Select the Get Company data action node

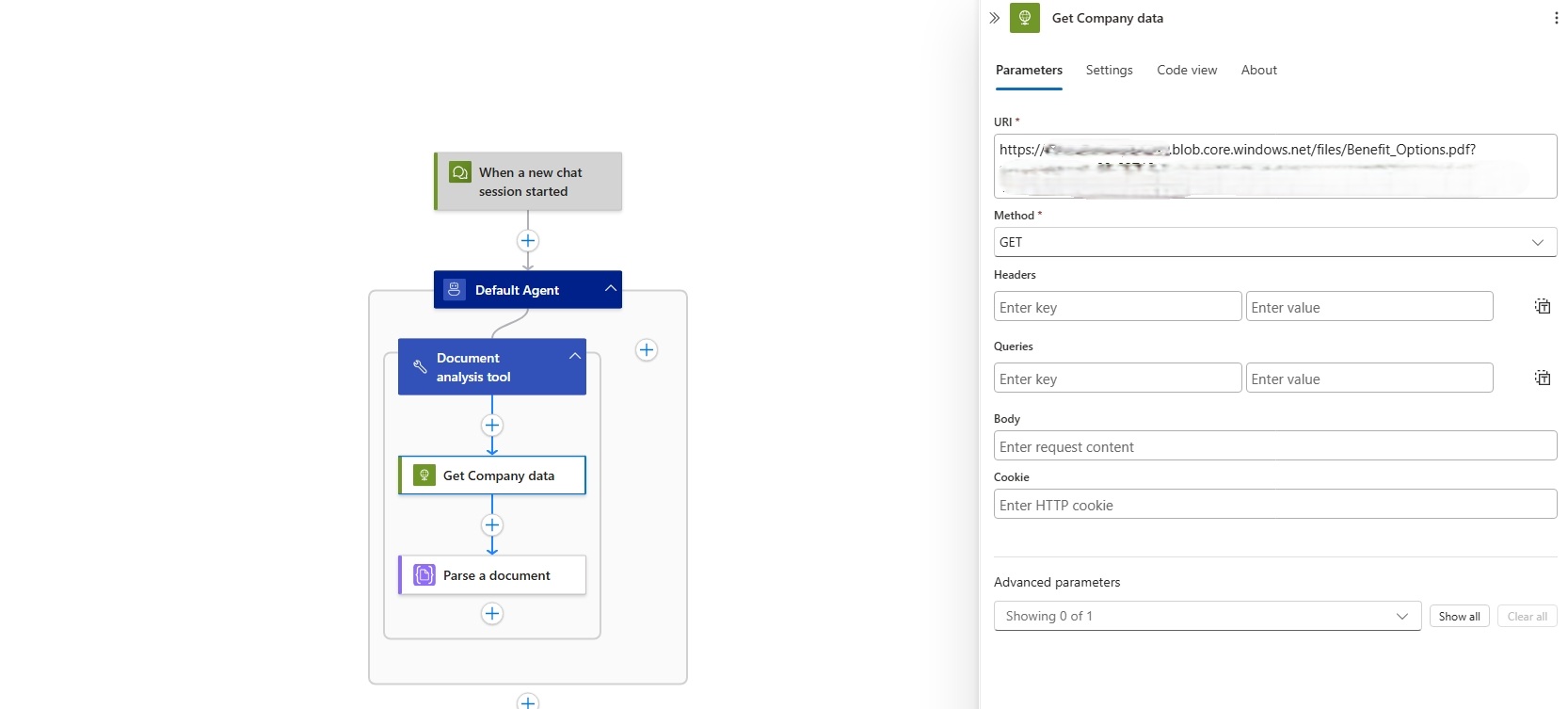tap(492, 475)
